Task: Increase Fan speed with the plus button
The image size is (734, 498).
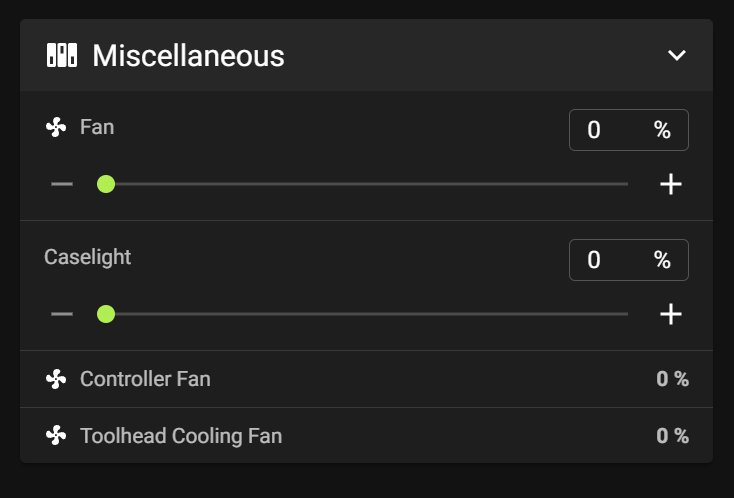Action: [671, 184]
